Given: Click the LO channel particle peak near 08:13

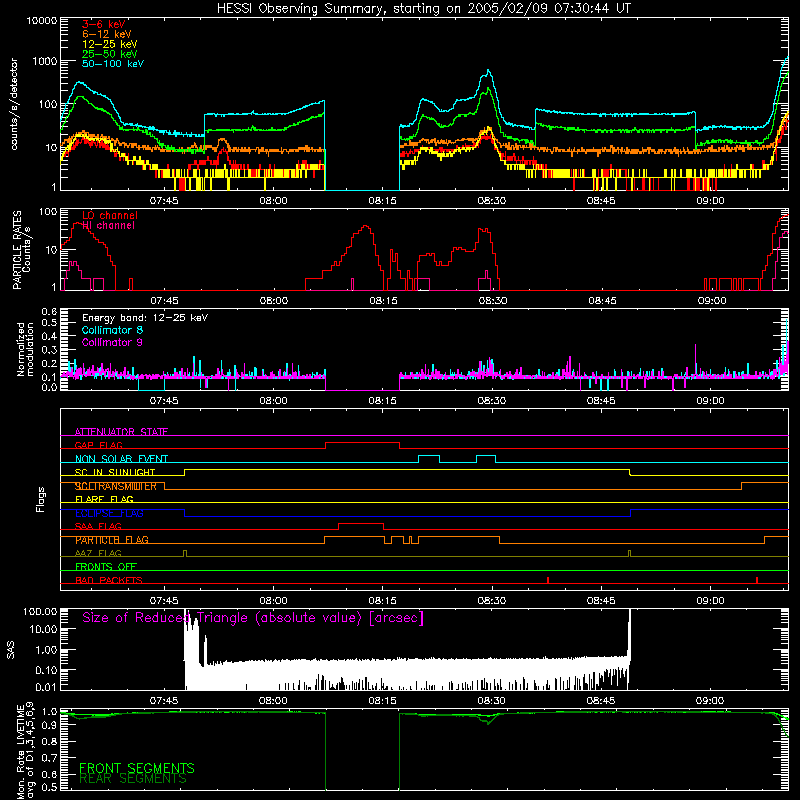Looking at the screenshot, I should [x=364, y=226].
